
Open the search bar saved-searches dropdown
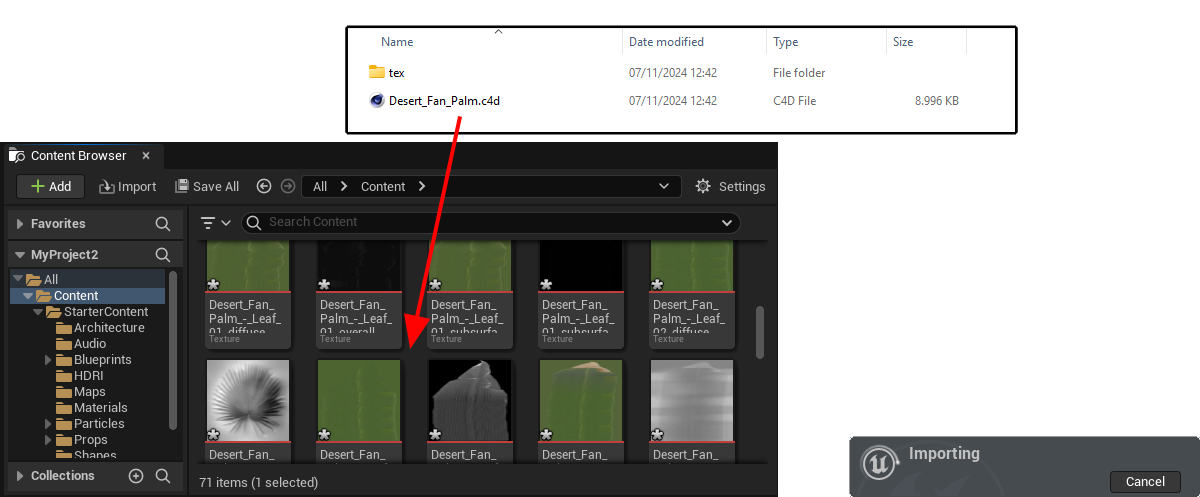point(726,222)
